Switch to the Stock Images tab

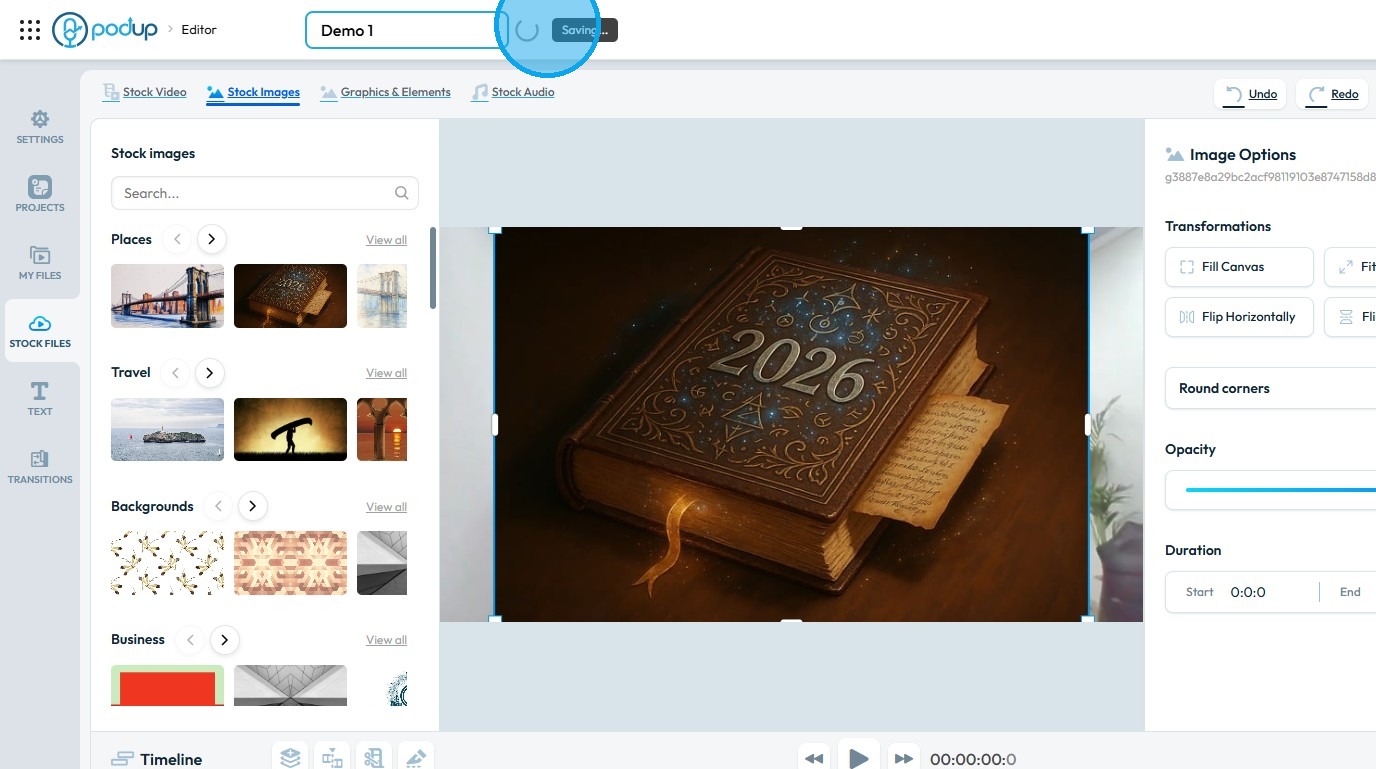253,92
